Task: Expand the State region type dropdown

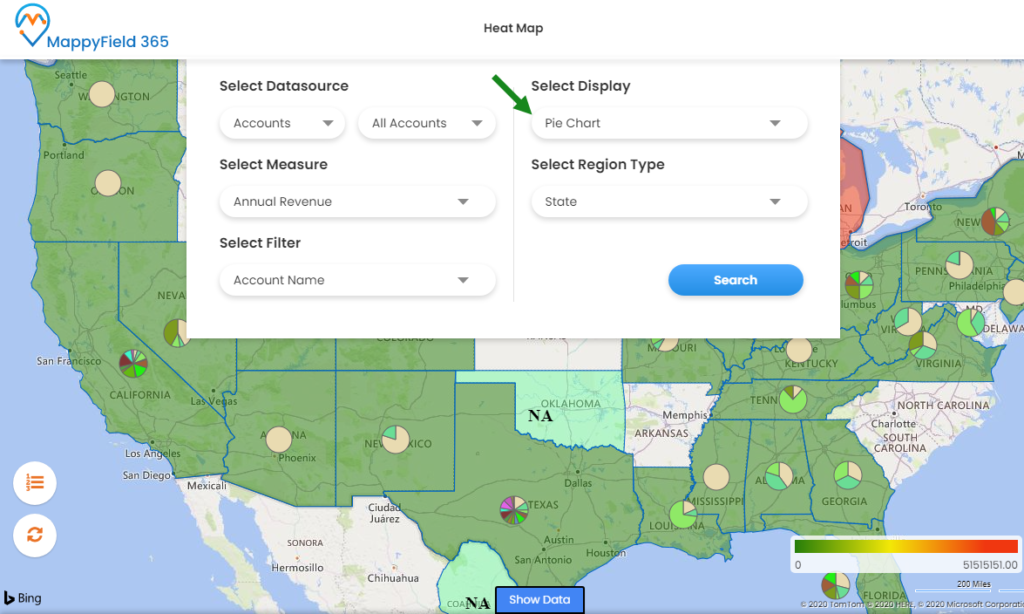Action: [668, 201]
